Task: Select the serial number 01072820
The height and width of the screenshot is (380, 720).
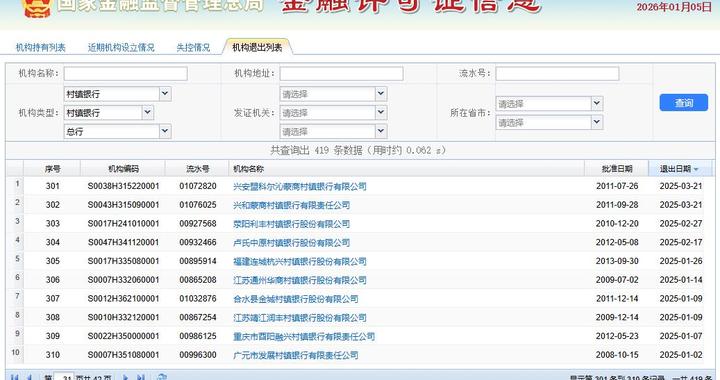Action: (x=197, y=186)
